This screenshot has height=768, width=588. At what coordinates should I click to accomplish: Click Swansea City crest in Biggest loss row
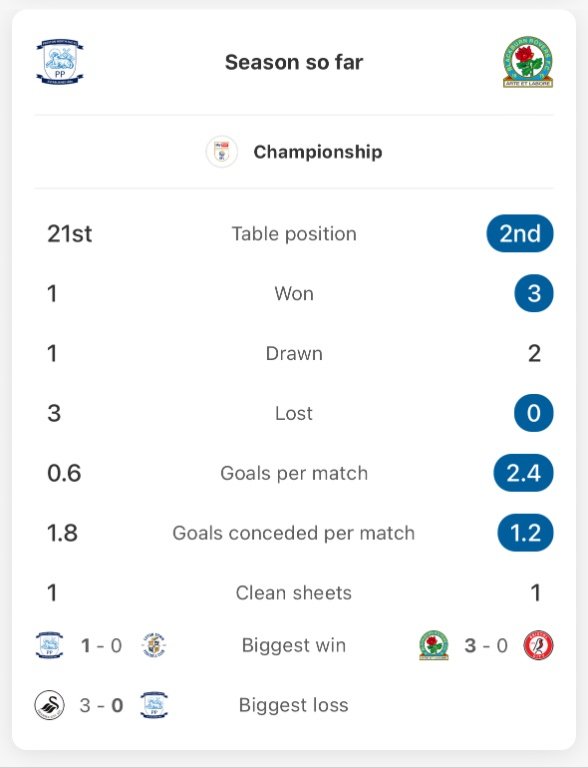point(49,705)
